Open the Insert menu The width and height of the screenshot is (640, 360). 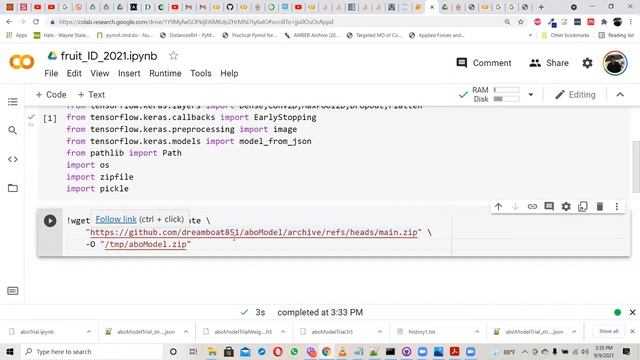tap(129, 73)
